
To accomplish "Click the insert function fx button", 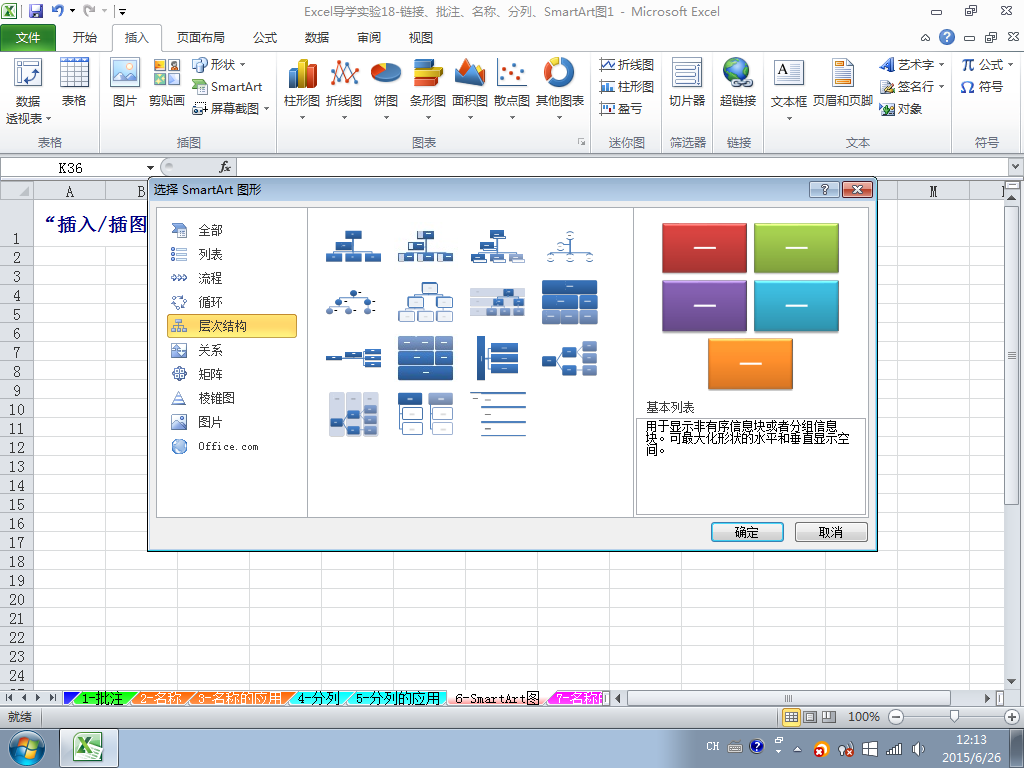I will pyautogui.click(x=225, y=167).
